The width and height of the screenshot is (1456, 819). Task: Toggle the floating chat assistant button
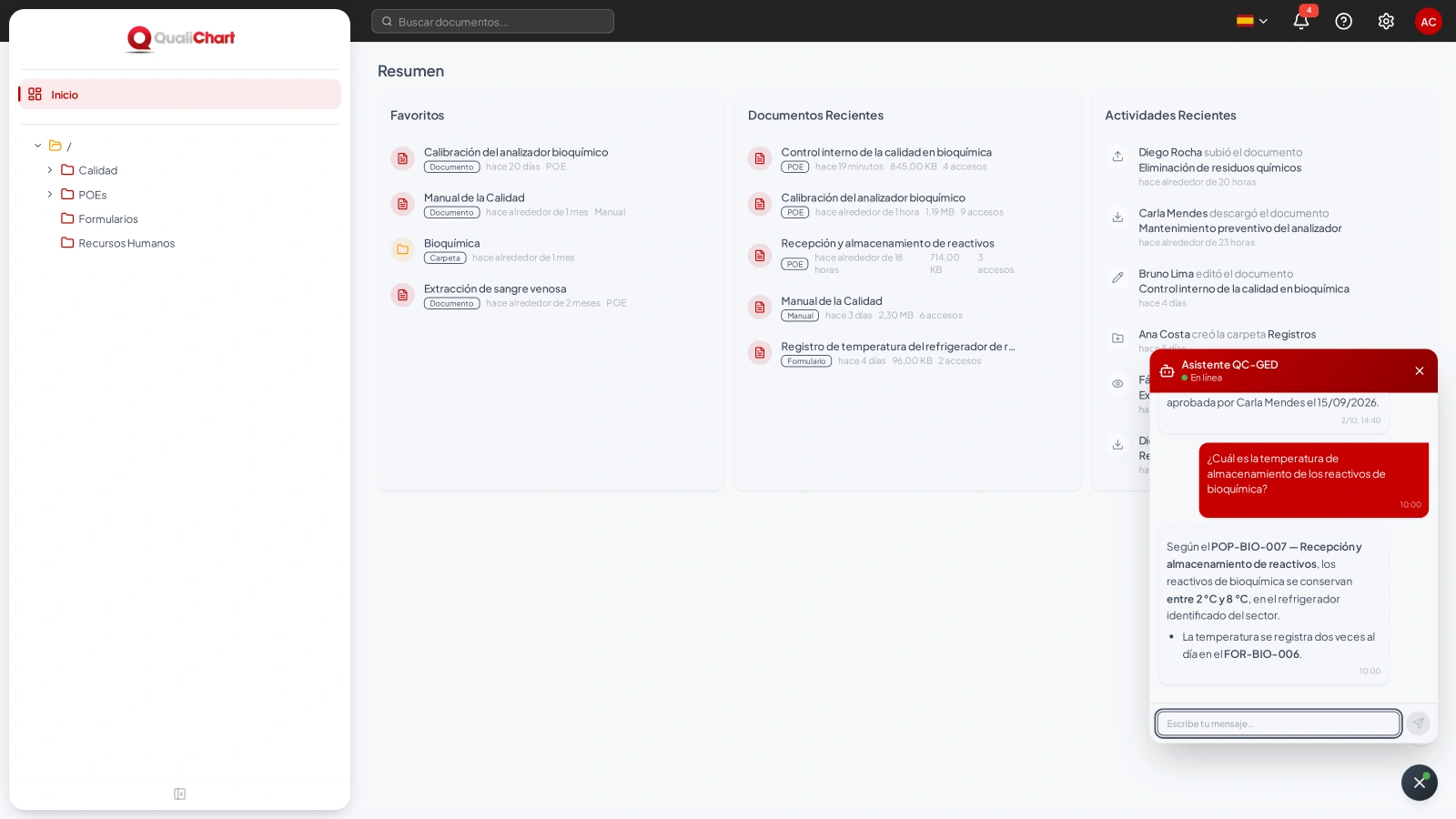1420,783
